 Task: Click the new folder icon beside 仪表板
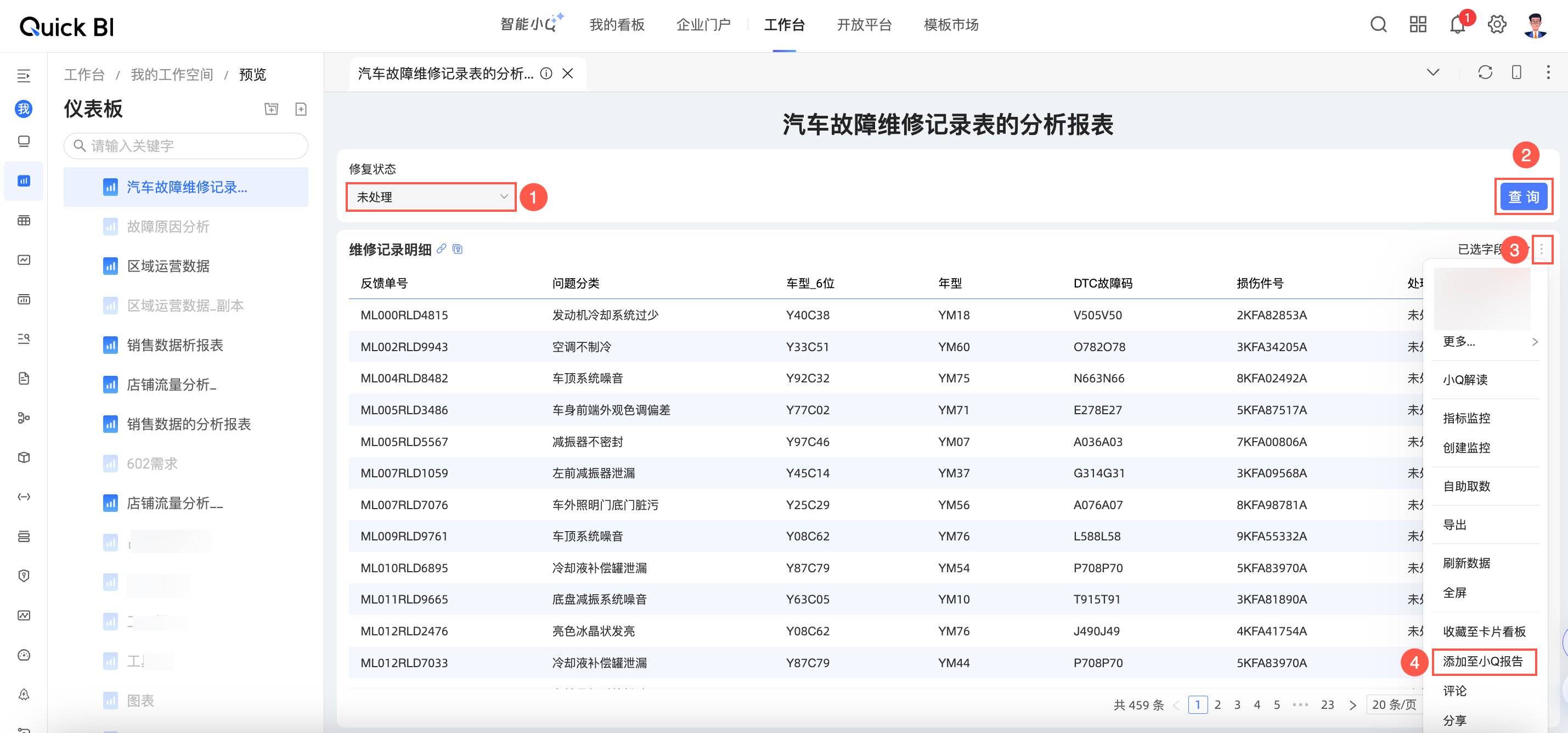(271, 109)
